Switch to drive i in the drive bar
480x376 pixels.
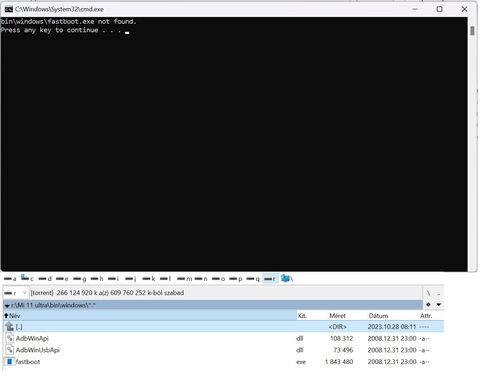[x=114, y=279]
